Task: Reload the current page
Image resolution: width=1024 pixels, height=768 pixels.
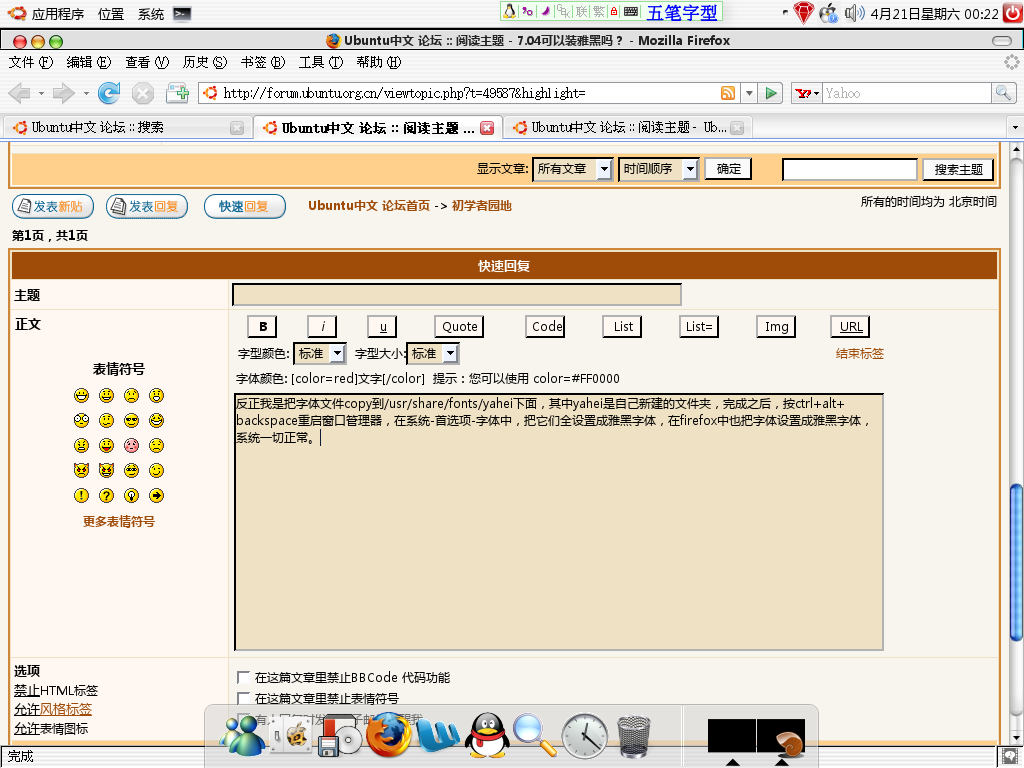Action: click(x=109, y=93)
